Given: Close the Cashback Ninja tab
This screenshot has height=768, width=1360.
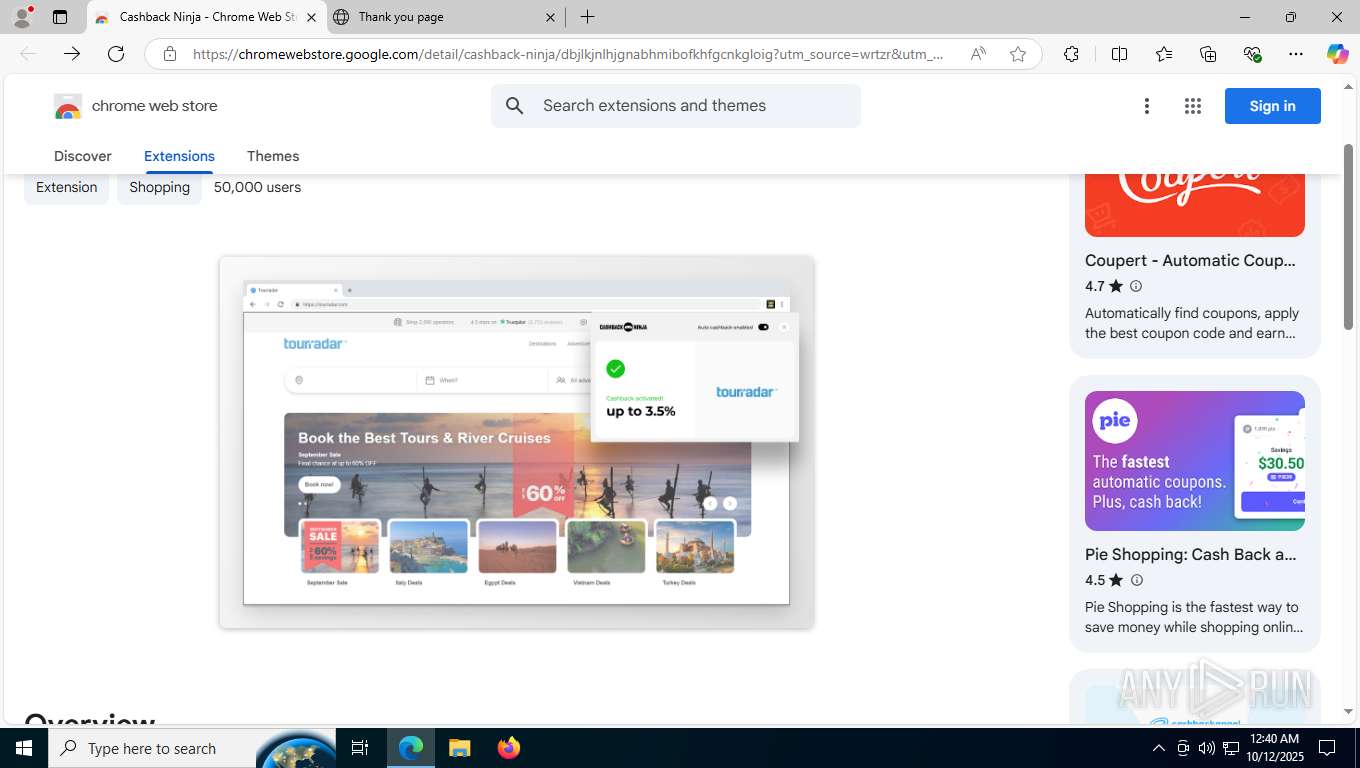Looking at the screenshot, I should point(311,17).
